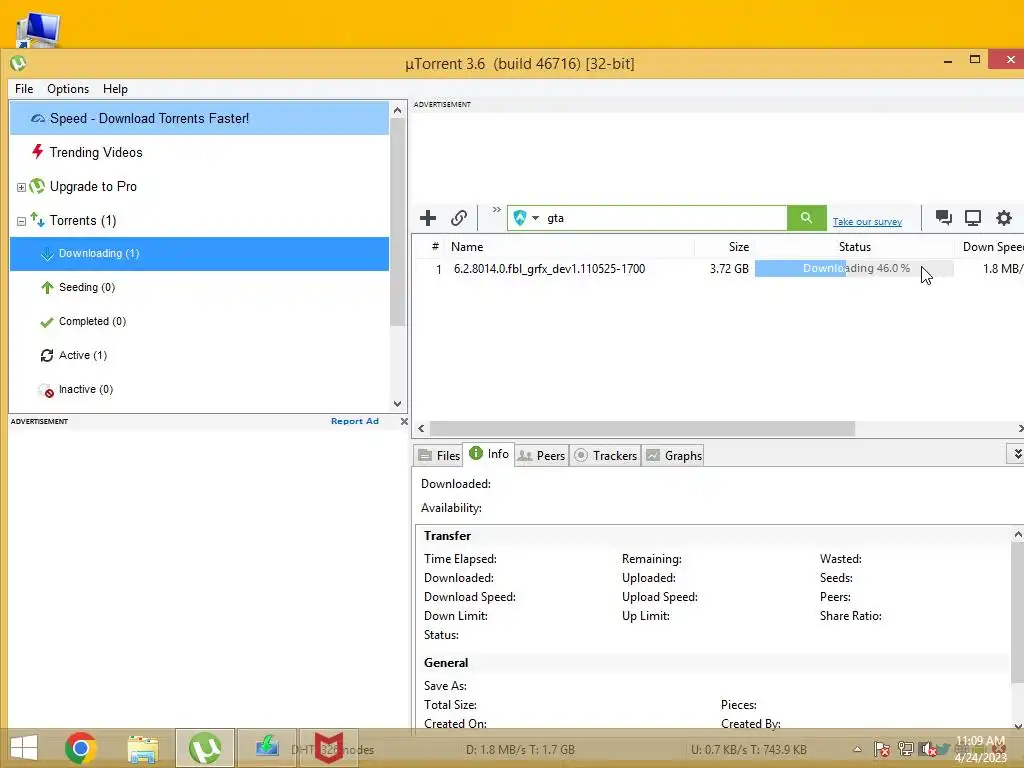Switch to the Info tab
The height and width of the screenshot is (768, 1024).
489,454
